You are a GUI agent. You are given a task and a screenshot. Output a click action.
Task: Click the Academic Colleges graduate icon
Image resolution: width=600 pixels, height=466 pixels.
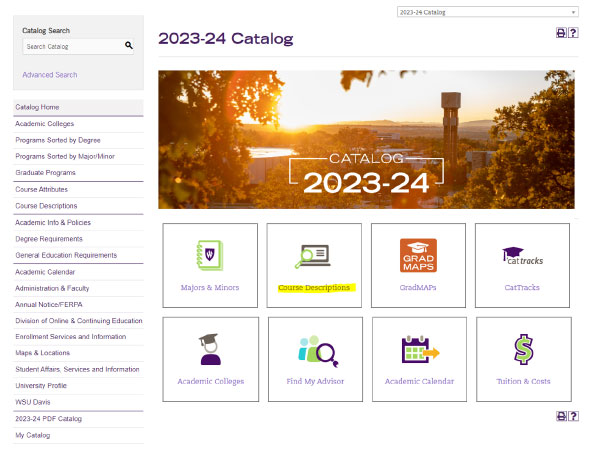[210, 349]
